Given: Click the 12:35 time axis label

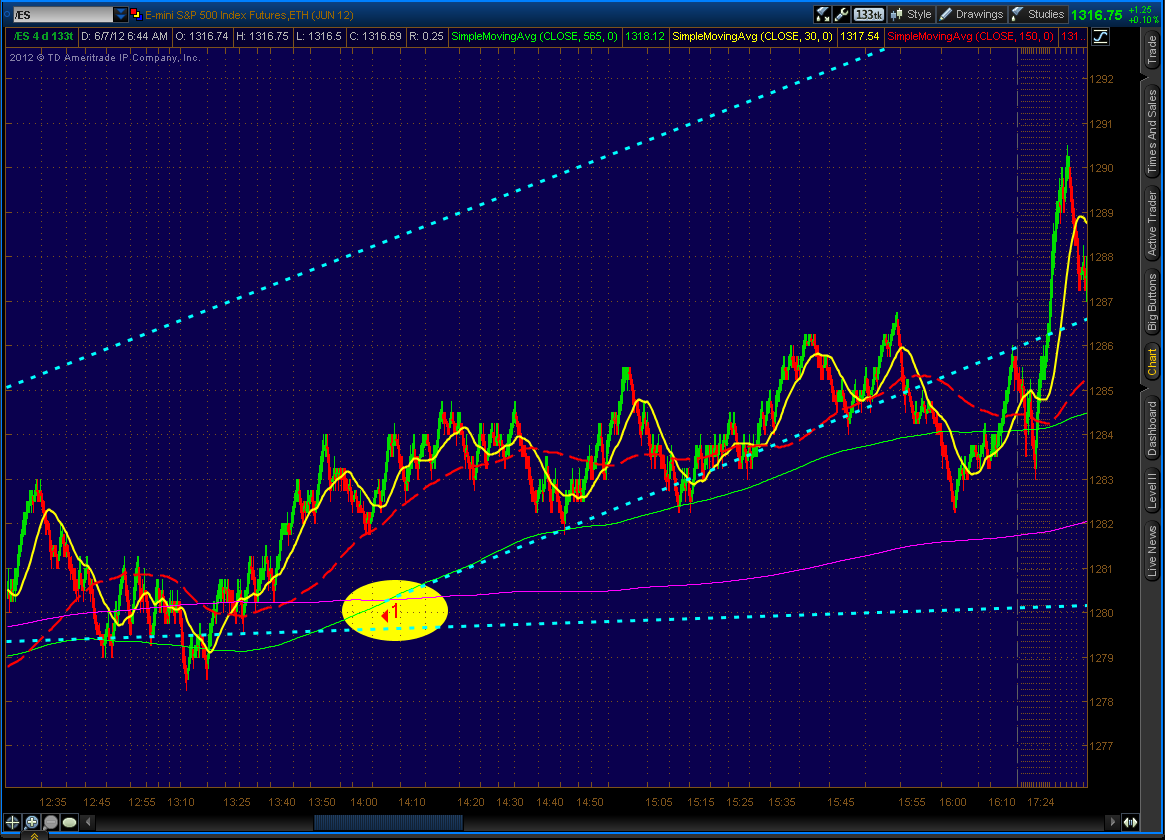Looking at the screenshot, I should (x=53, y=802).
